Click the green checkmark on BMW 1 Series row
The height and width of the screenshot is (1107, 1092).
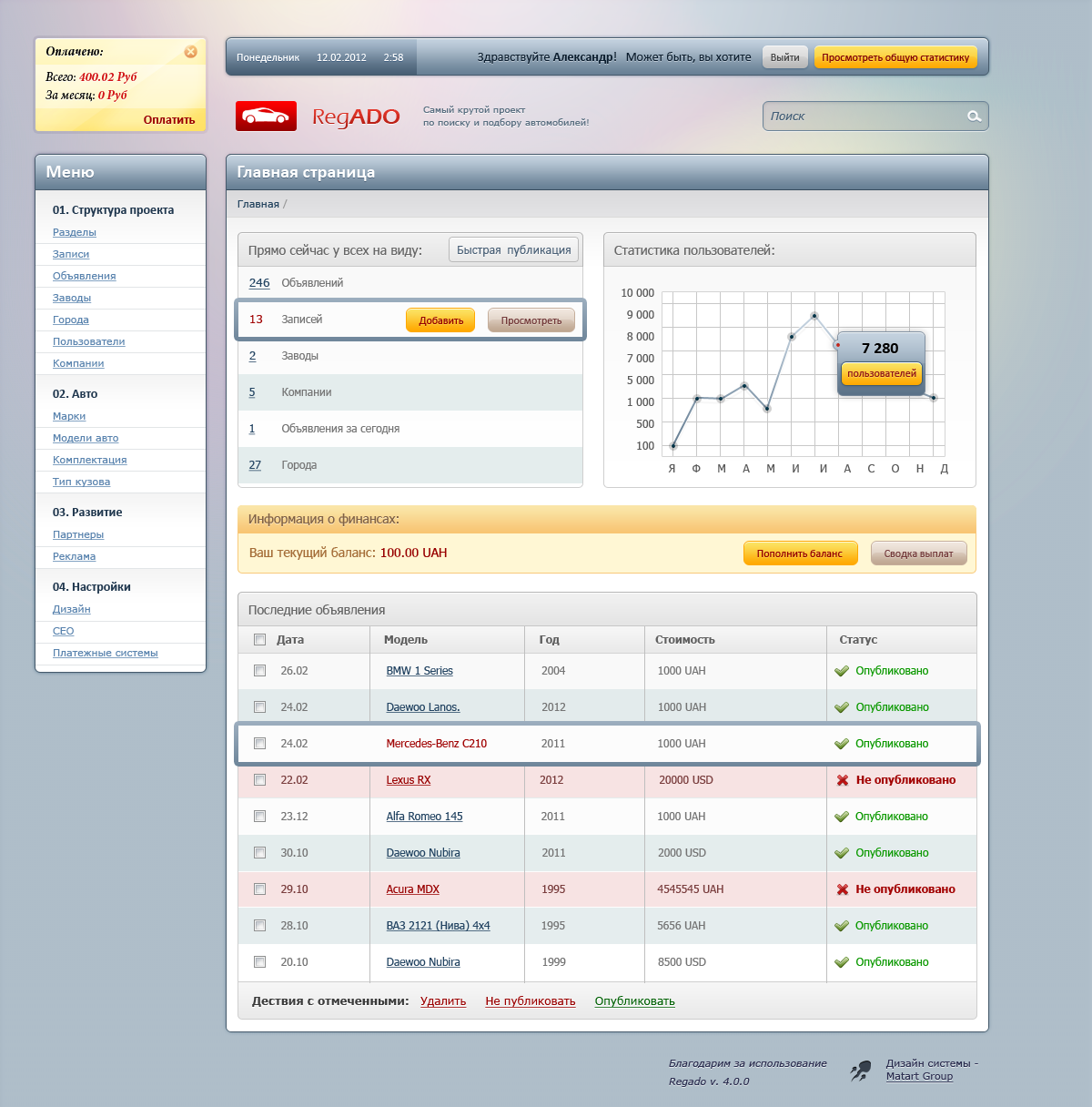coord(842,671)
